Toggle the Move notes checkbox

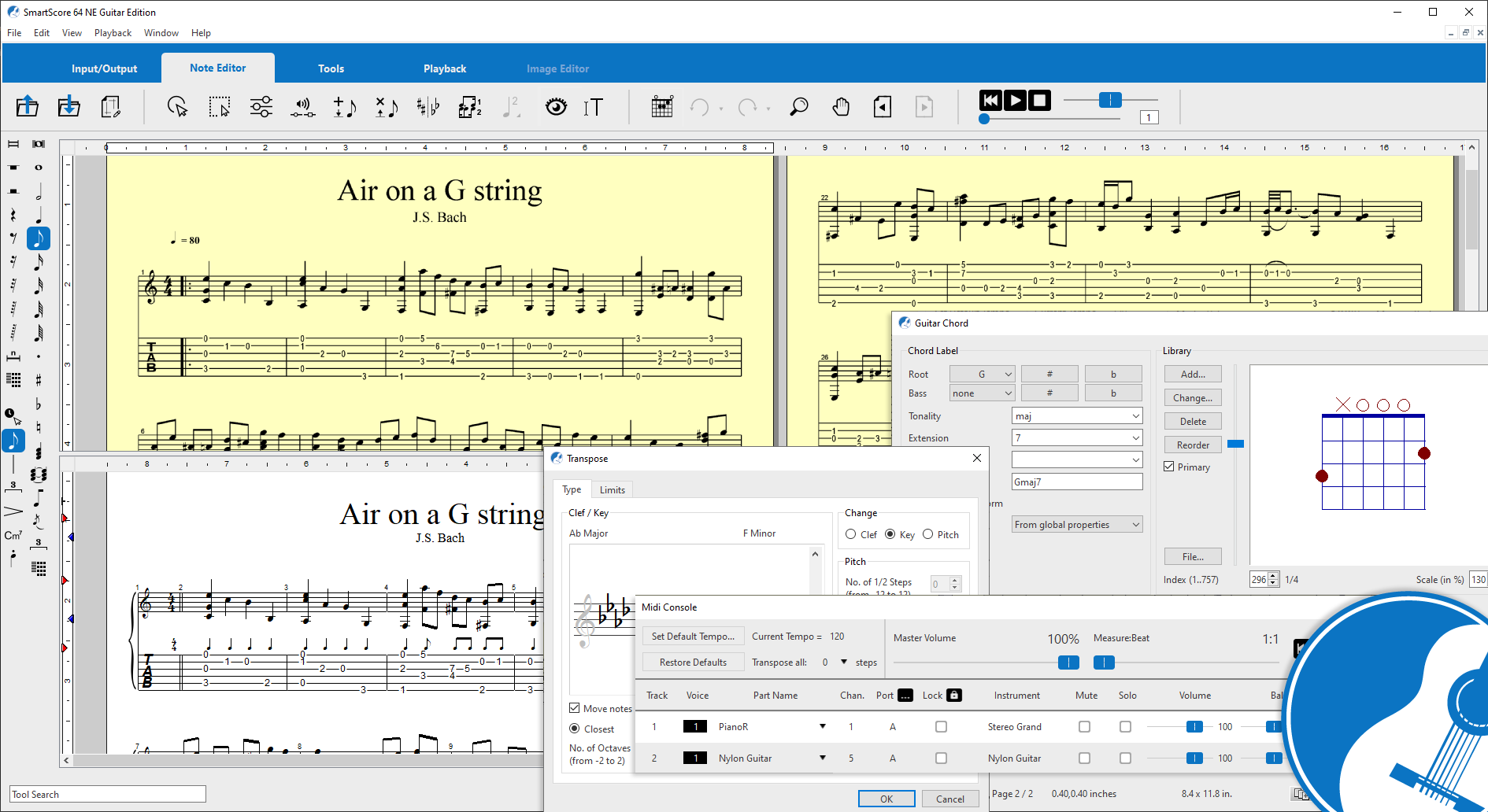575,708
